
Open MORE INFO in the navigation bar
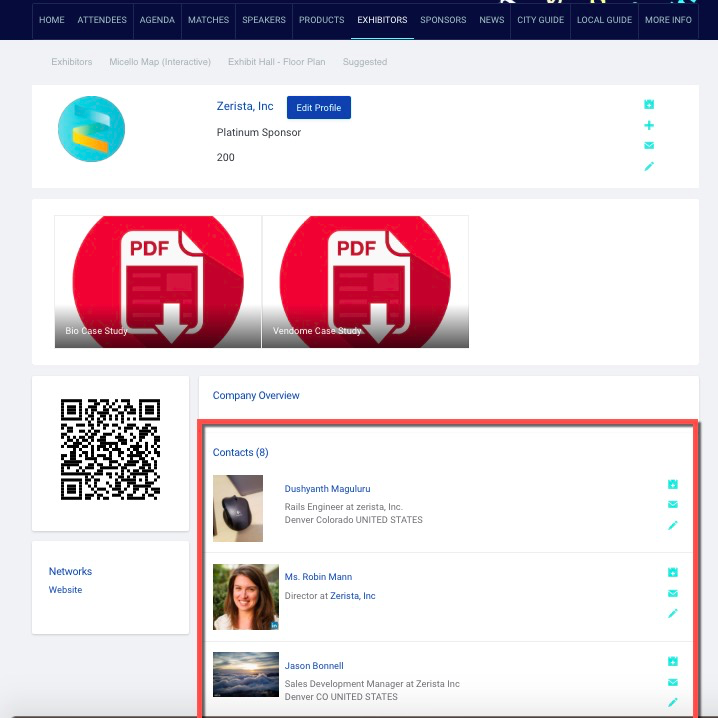[x=668, y=20]
